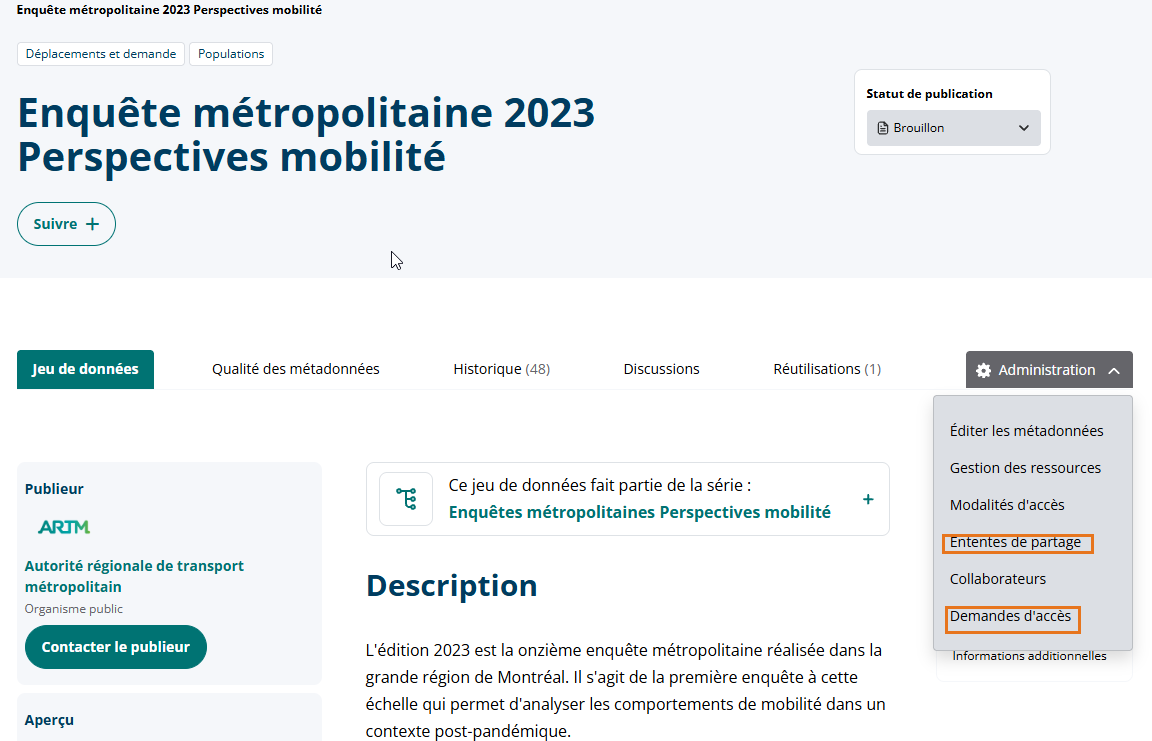Open the Statut de publication Brouillon dropdown
The height and width of the screenshot is (741, 1152).
tap(954, 128)
